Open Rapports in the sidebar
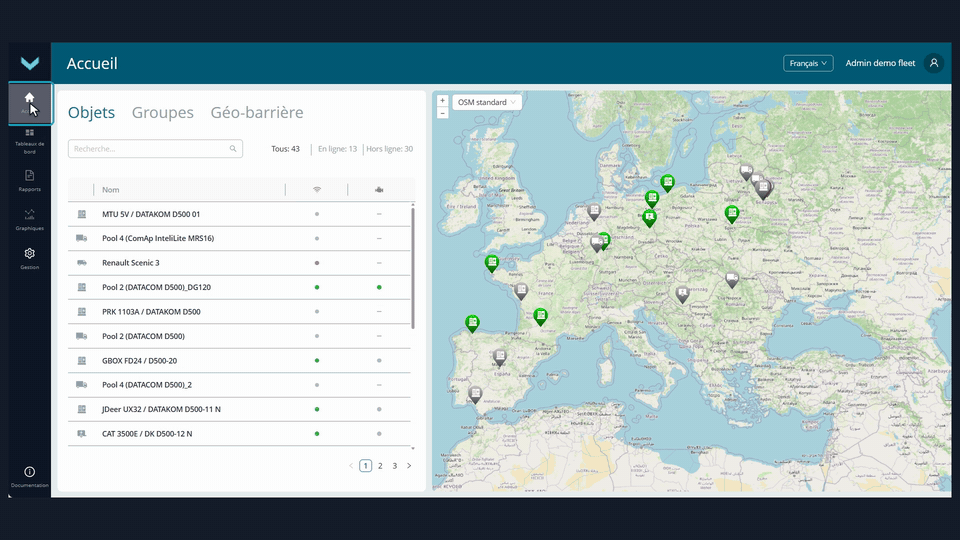This screenshot has height=540, width=960. tap(29, 181)
